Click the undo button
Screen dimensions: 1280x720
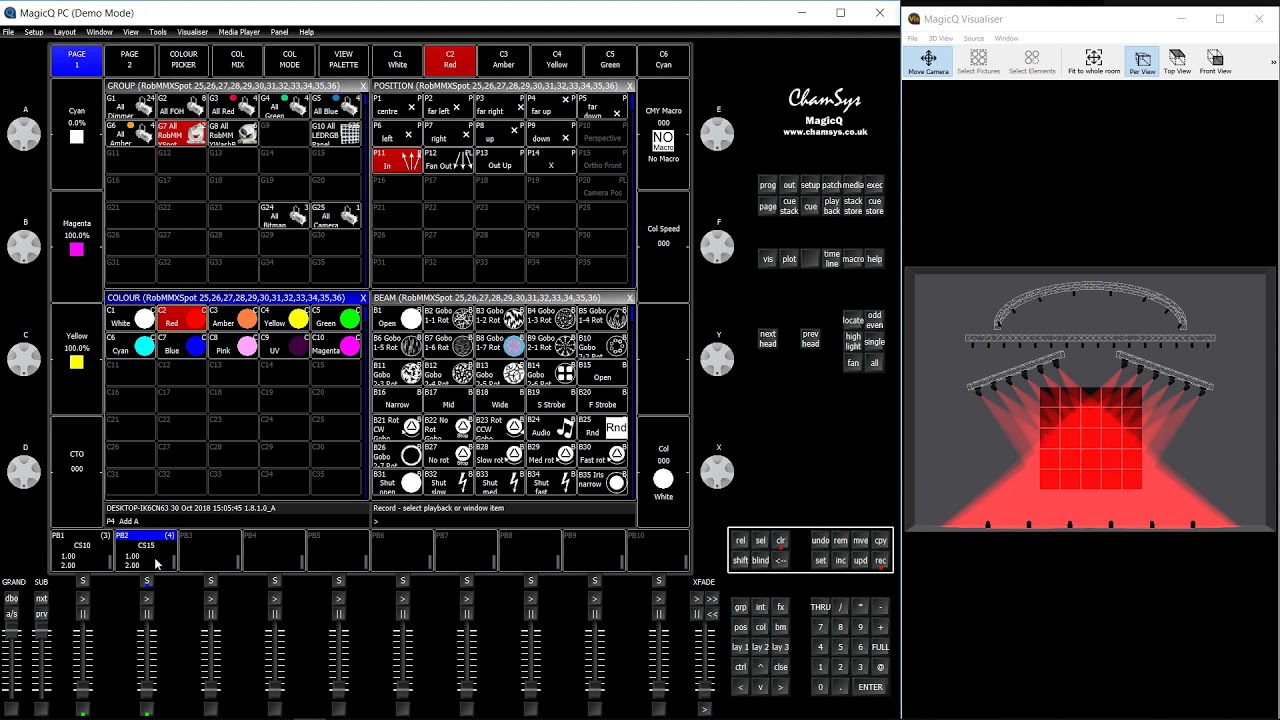820,541
